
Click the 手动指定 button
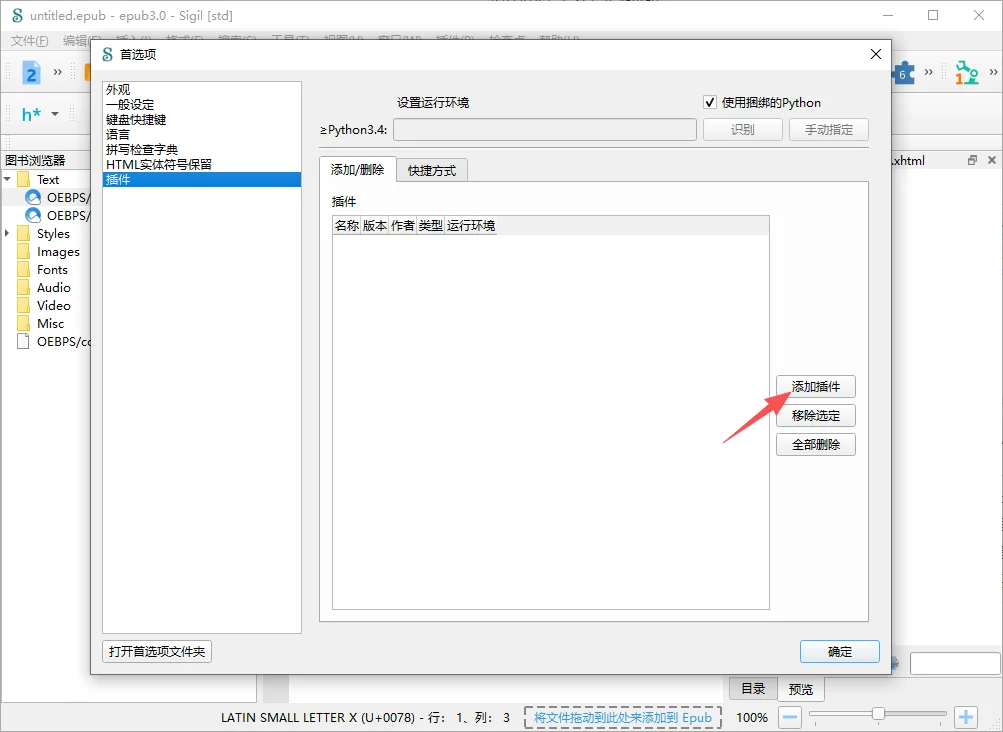pyautogui.click(x=829, y=129)
